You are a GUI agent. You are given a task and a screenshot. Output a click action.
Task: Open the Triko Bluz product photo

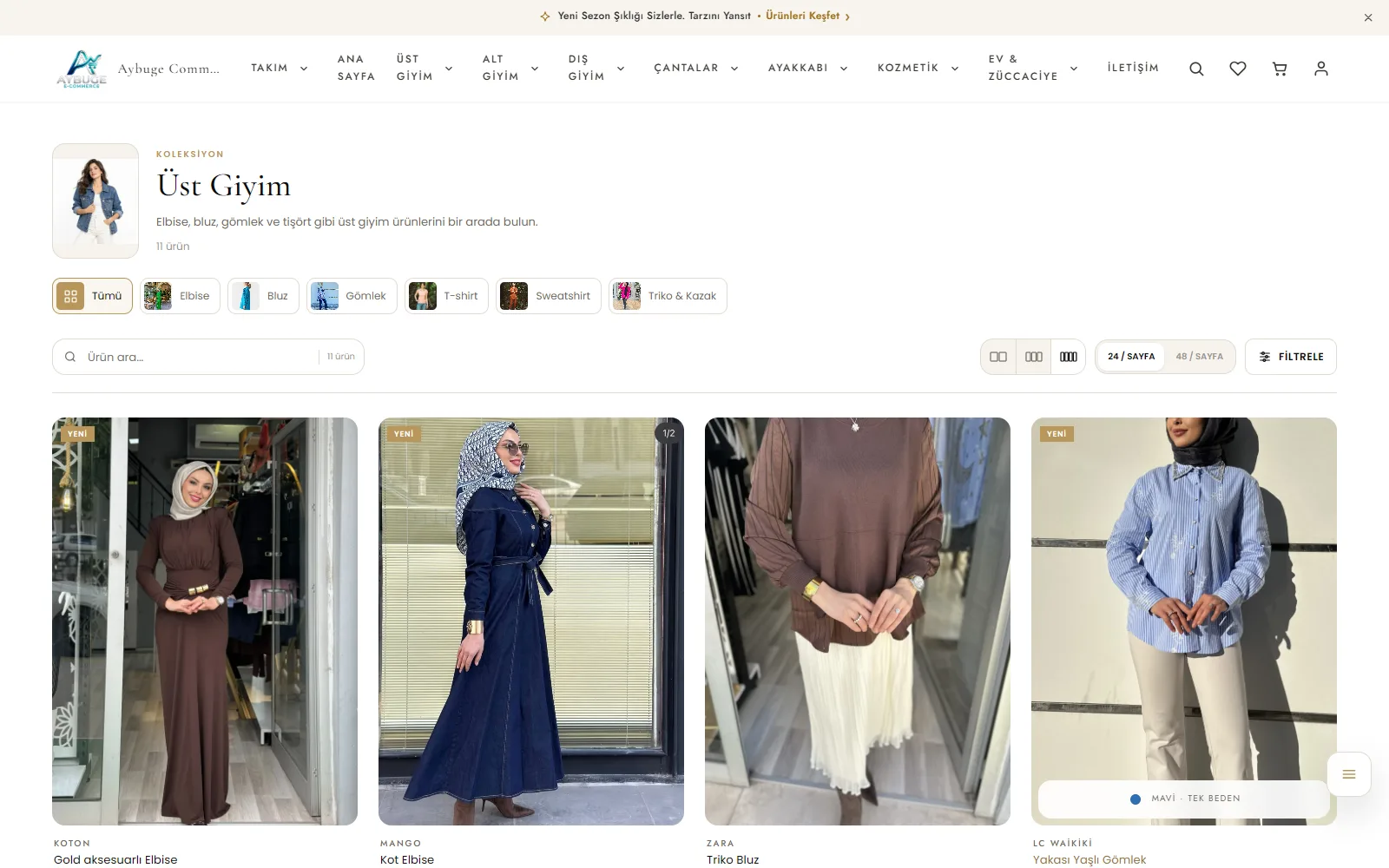858,621
